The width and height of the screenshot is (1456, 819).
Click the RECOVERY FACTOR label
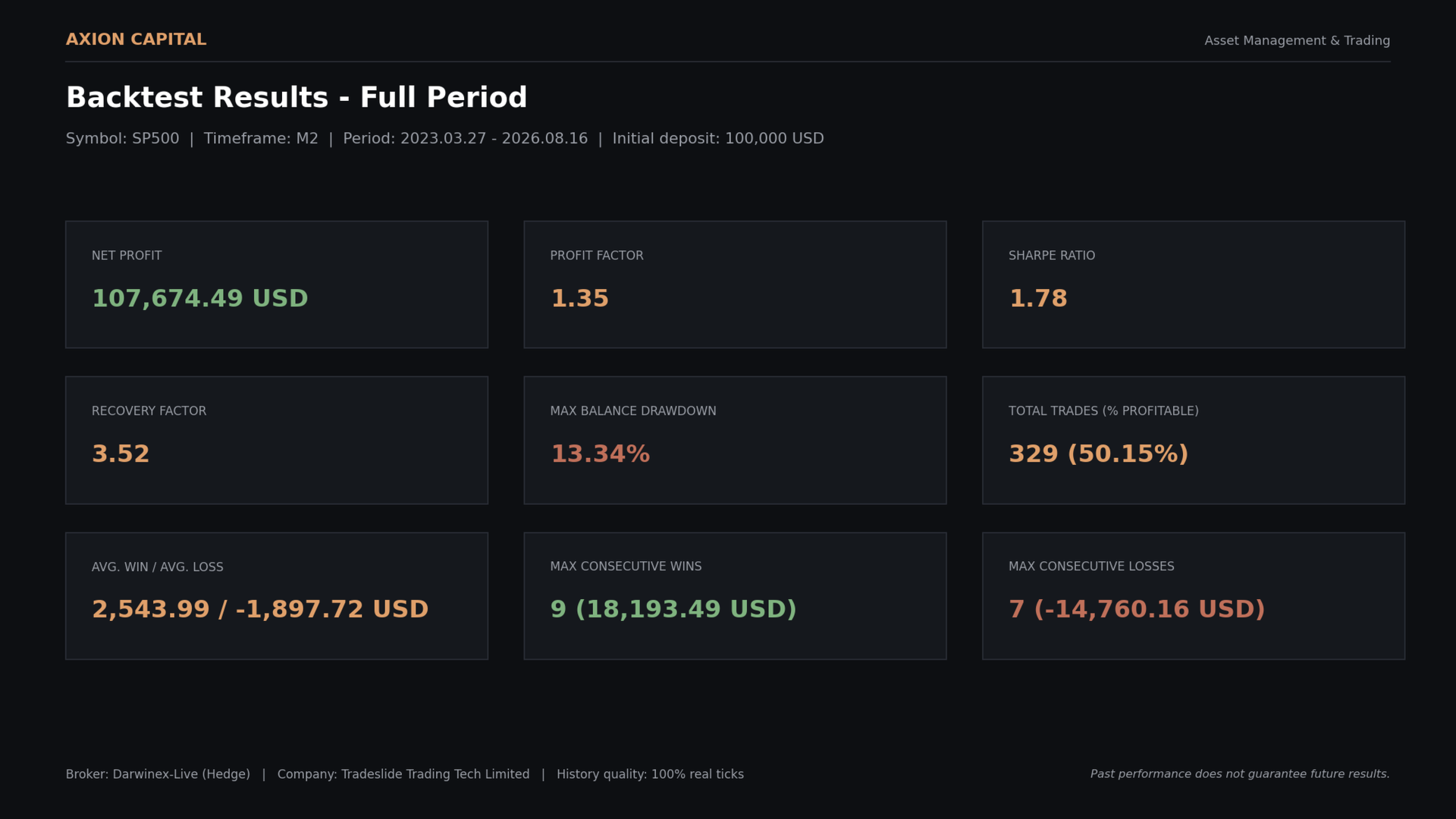pyautogui.click(x=149, y=411)
